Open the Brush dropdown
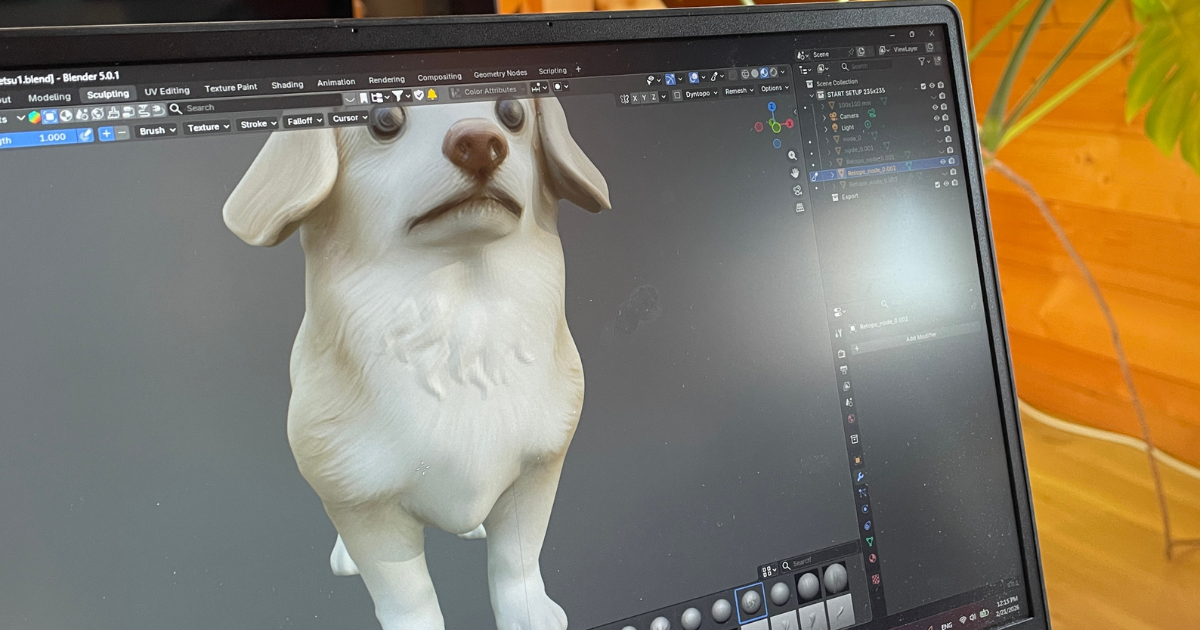This screenshot has height=630, width=1200. pos(157,130)
